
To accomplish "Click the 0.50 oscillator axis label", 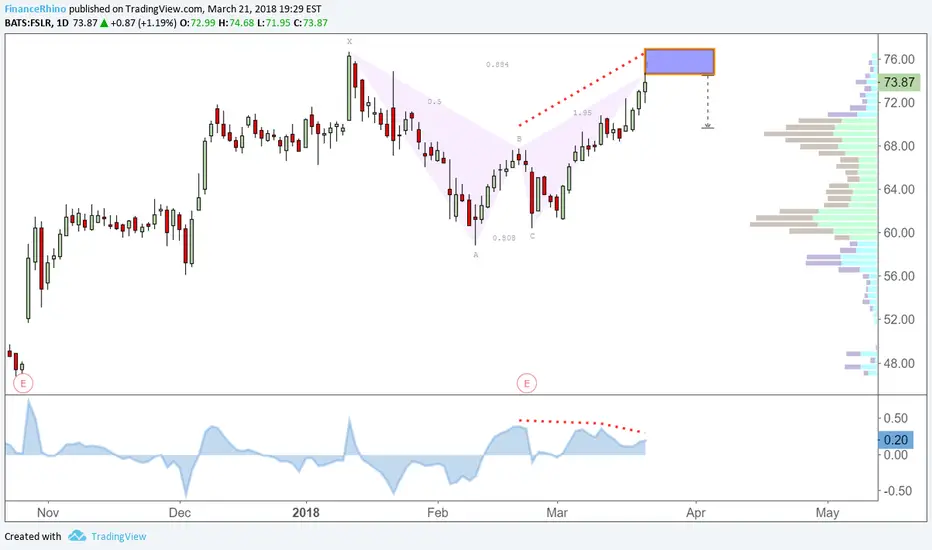I will (x=896, y=419).
